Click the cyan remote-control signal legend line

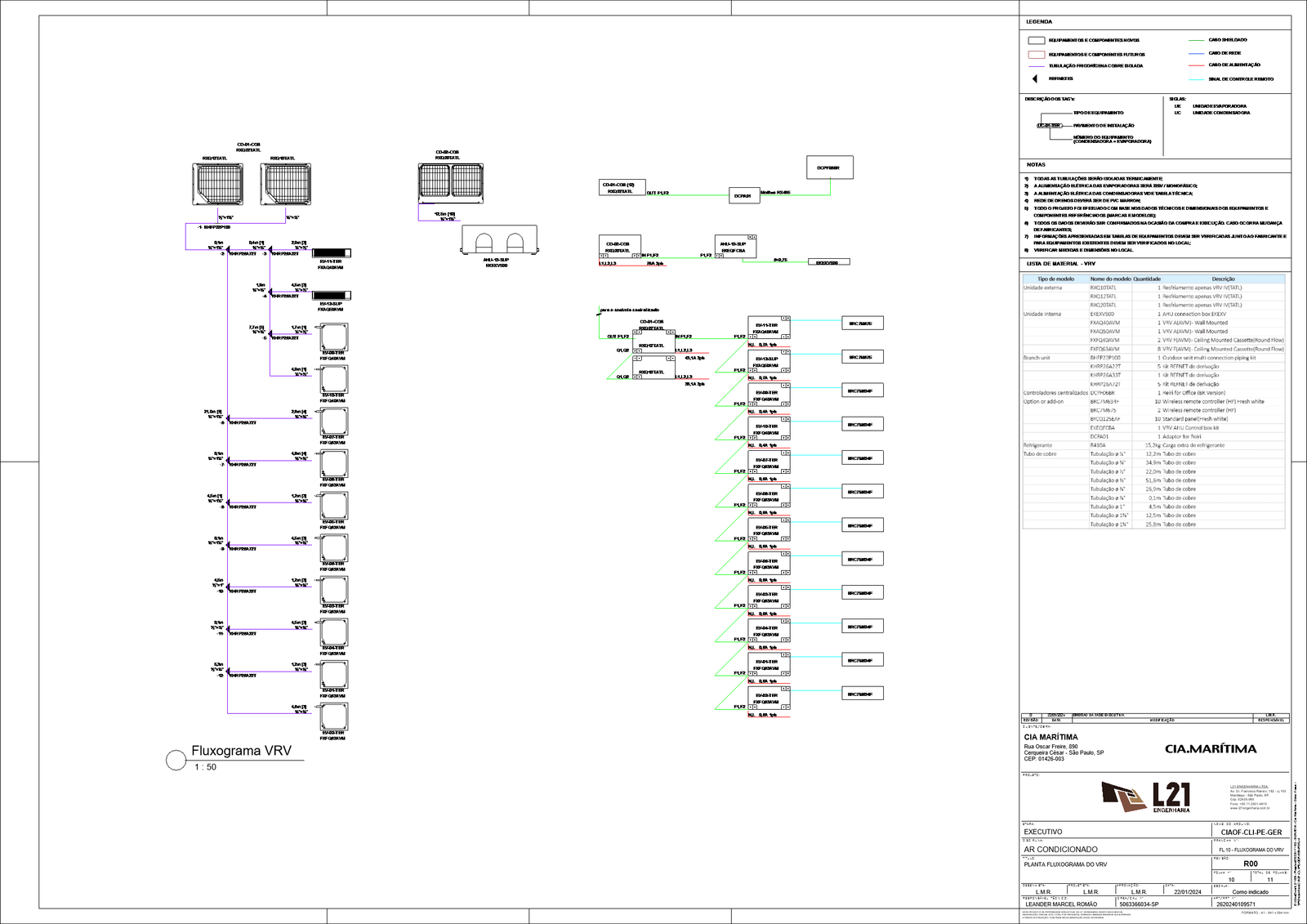pyautogui.click(x=1195, y=79)
